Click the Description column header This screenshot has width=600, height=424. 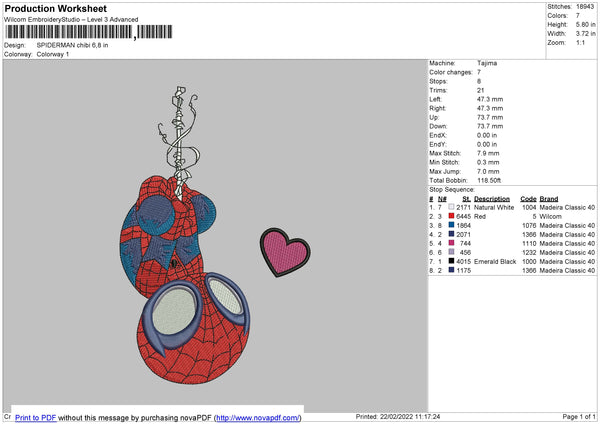tap(492, 199)
